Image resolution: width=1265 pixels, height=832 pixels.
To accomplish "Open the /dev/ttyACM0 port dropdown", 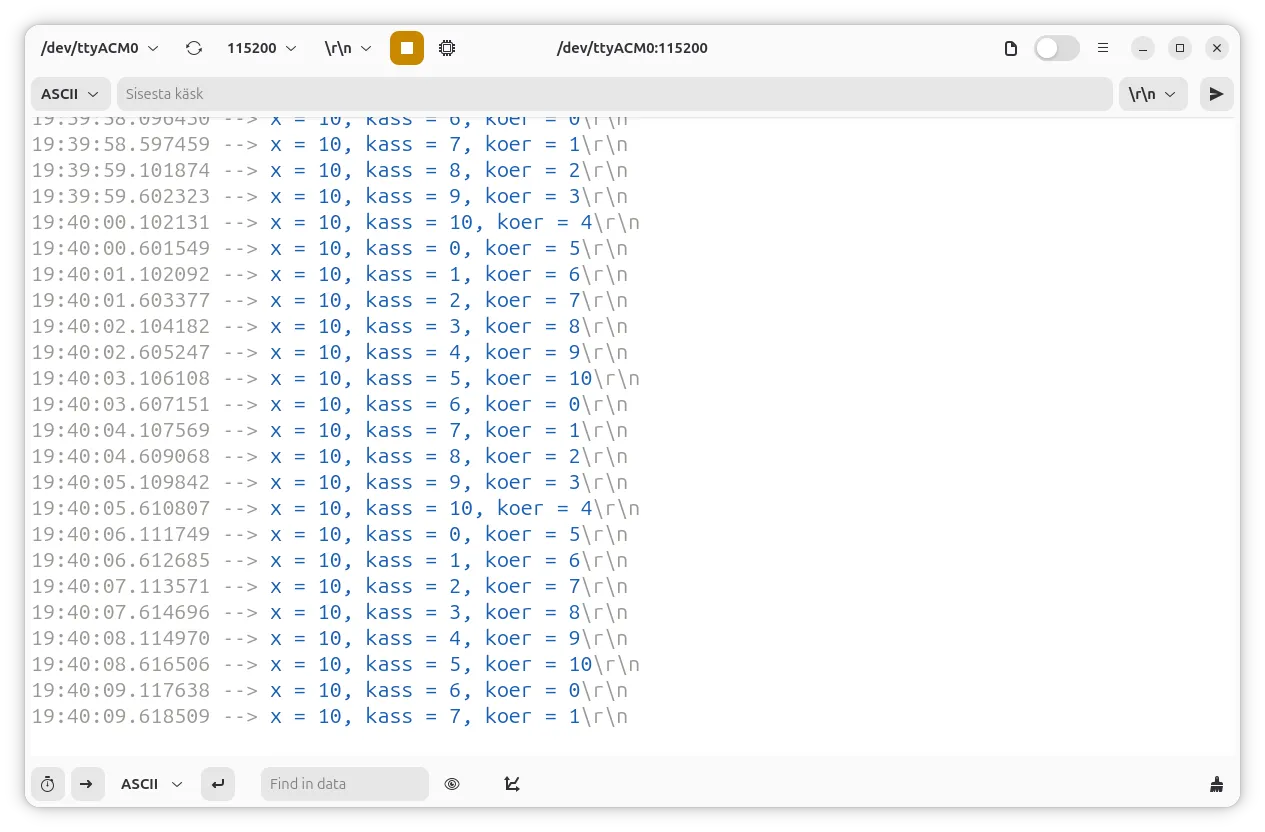I will [x=99, y=48].
